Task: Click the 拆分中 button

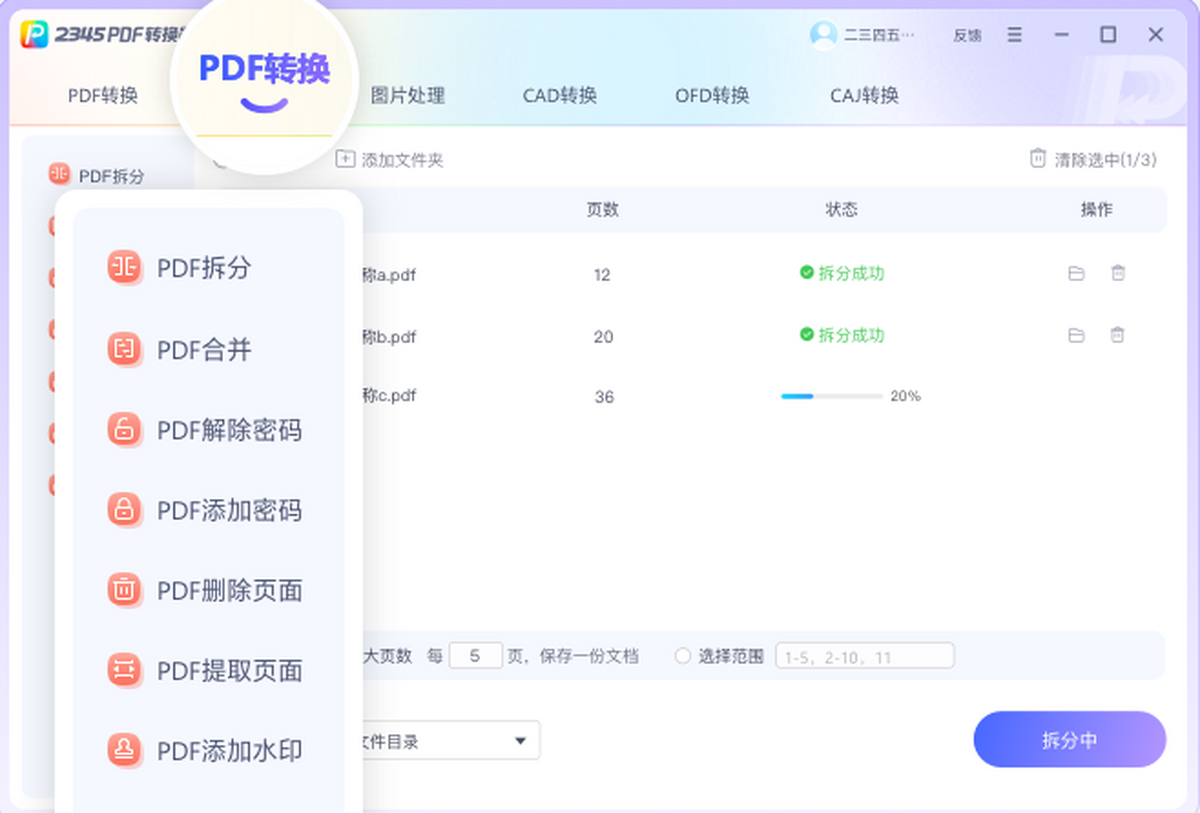Action: (1070, 740)
